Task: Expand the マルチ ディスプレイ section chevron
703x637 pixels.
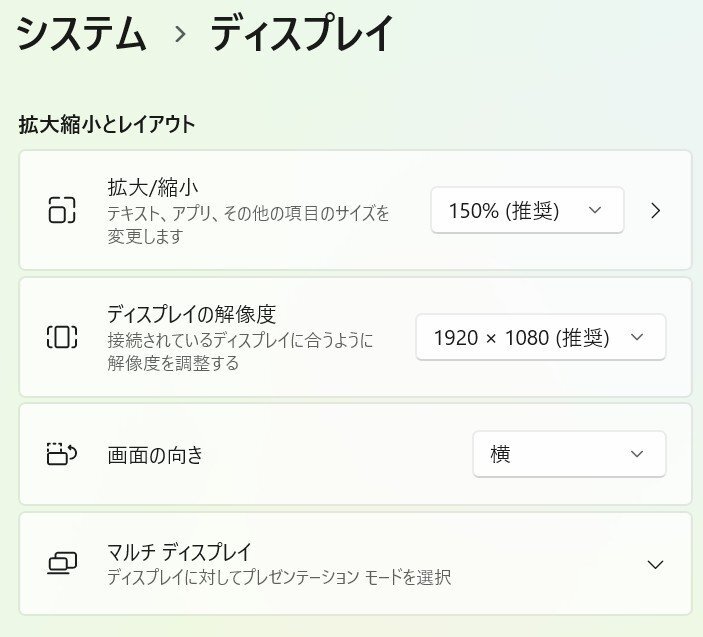Action: (655, 564)
